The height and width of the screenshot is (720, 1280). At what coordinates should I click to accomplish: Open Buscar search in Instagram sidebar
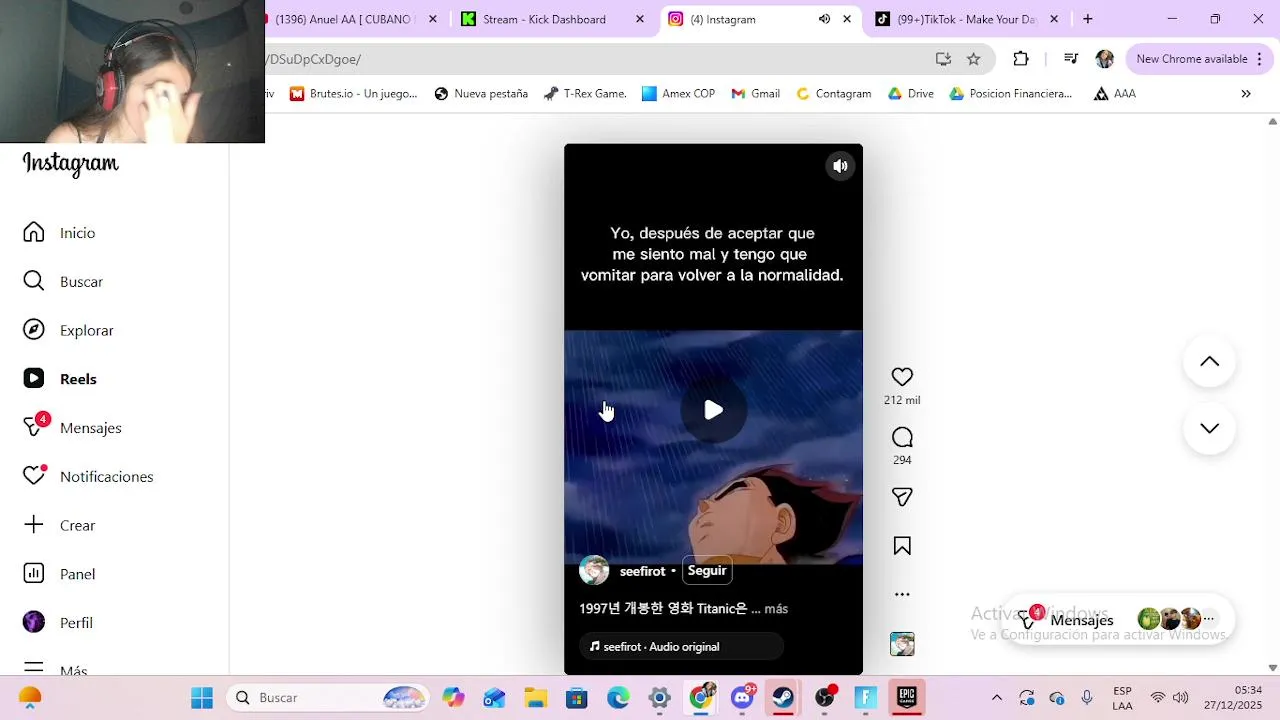[63, 281]
